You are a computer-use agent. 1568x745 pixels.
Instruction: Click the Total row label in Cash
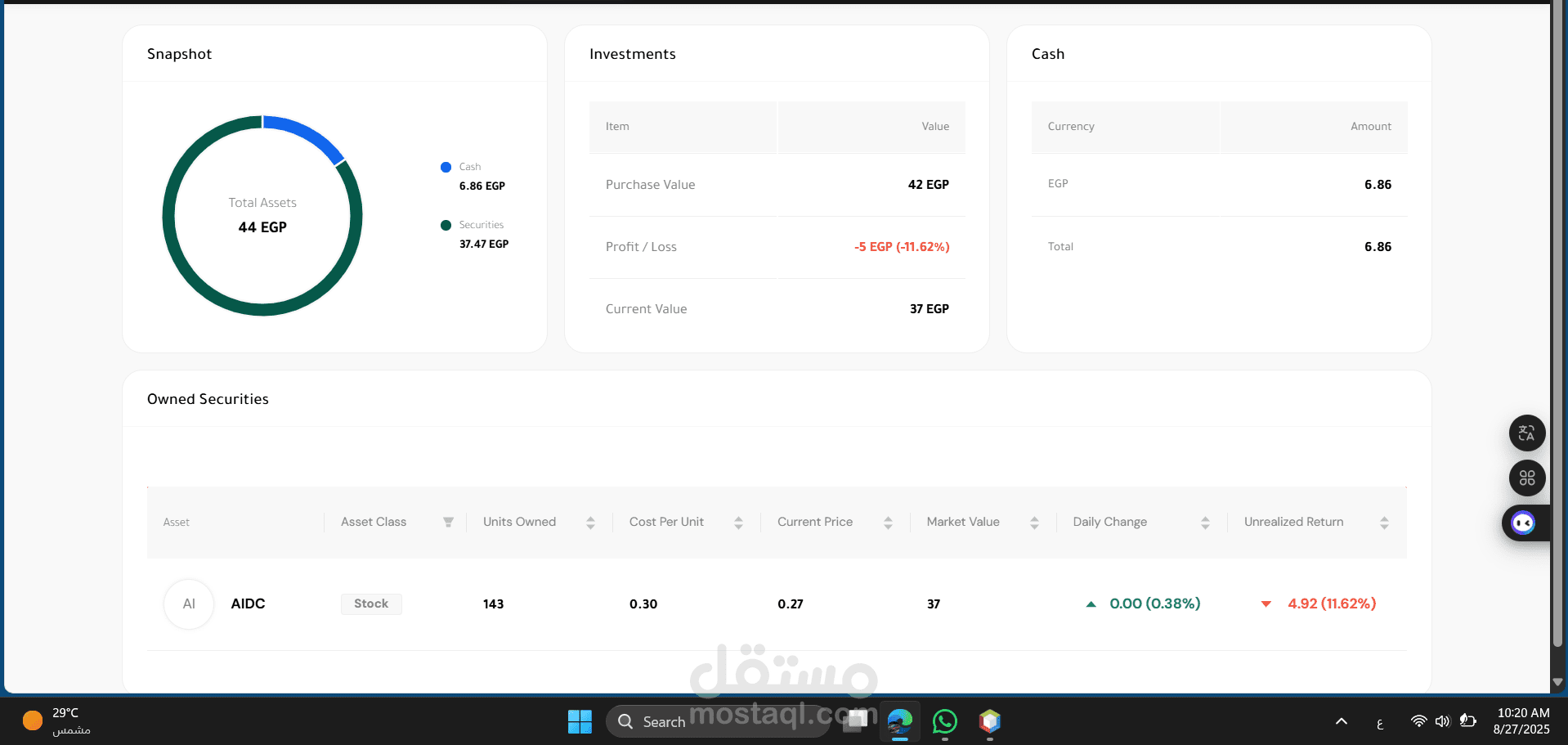[1060, 247]
